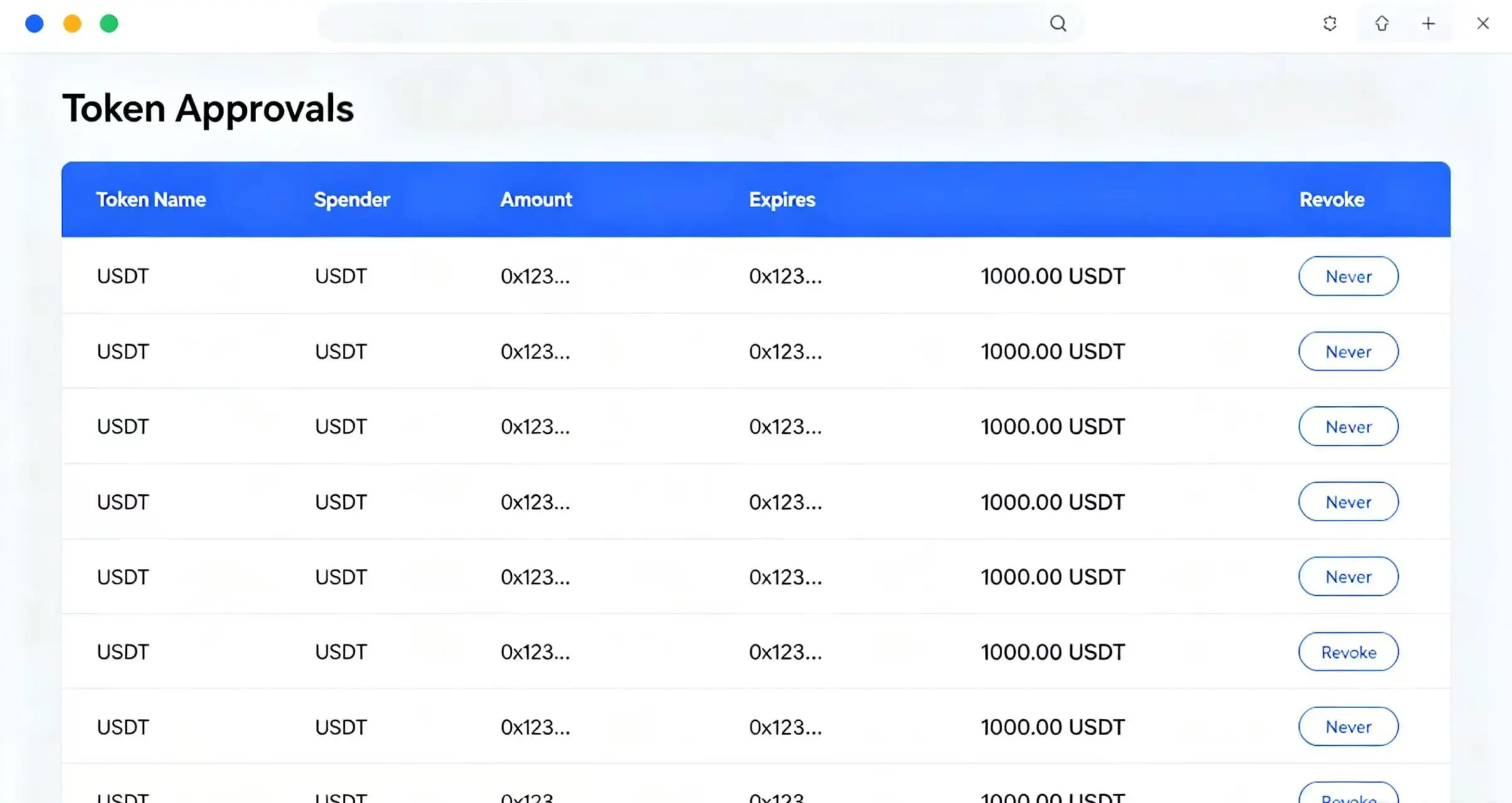Sort by the Token Name column header
Screen dimensions: 1512x803
(151, 200)
